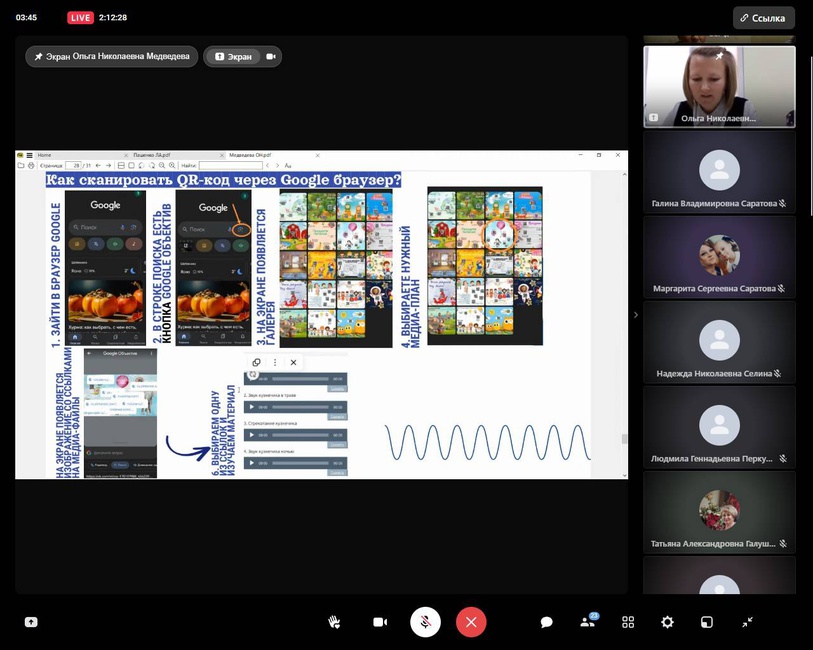Viewport: 813px width, 650px height.
Task: Select single page view icon
Action: [131, 165]
